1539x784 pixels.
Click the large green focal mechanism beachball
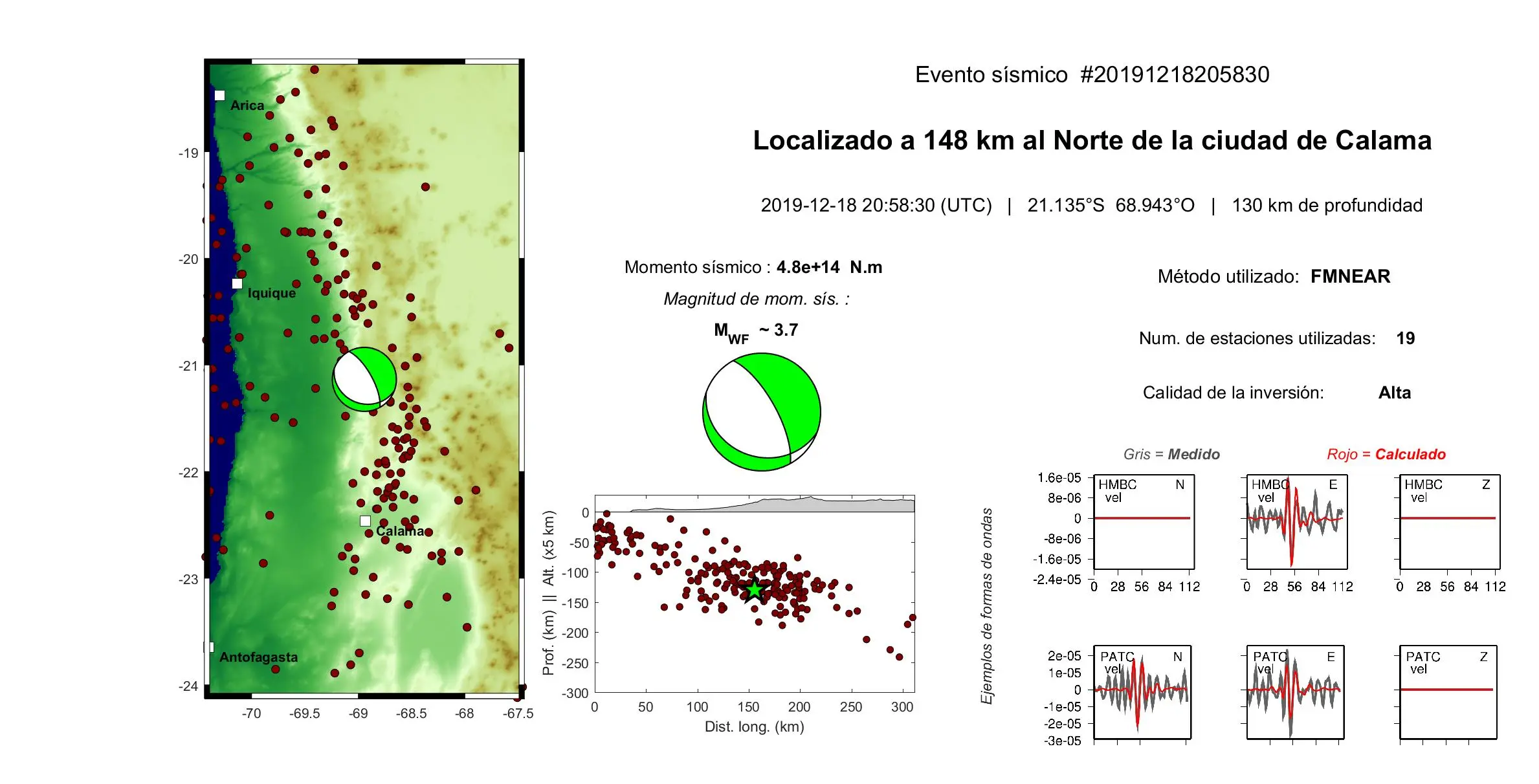coord(762,412)
